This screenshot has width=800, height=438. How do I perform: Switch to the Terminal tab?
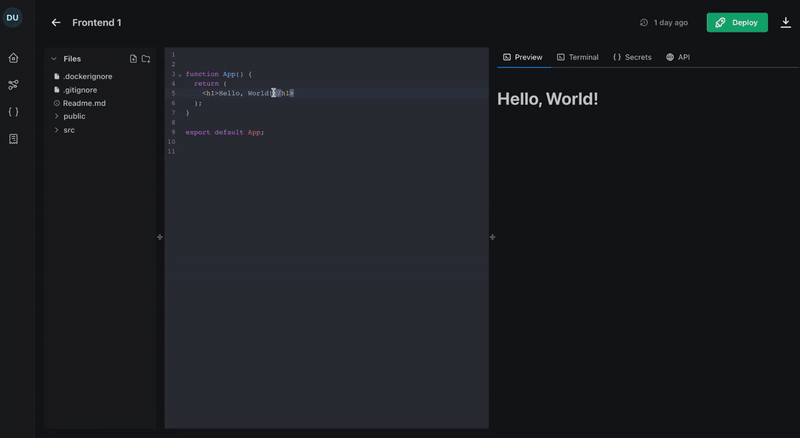pos(577,57)
